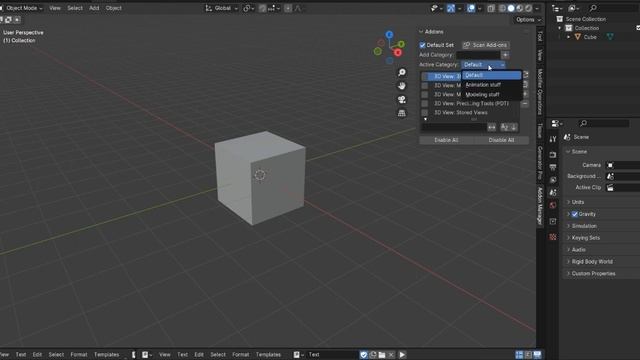Viewport: 640px width, 360px height.
Task: Open the View Layer properties tab
Action: click(553, 180)
